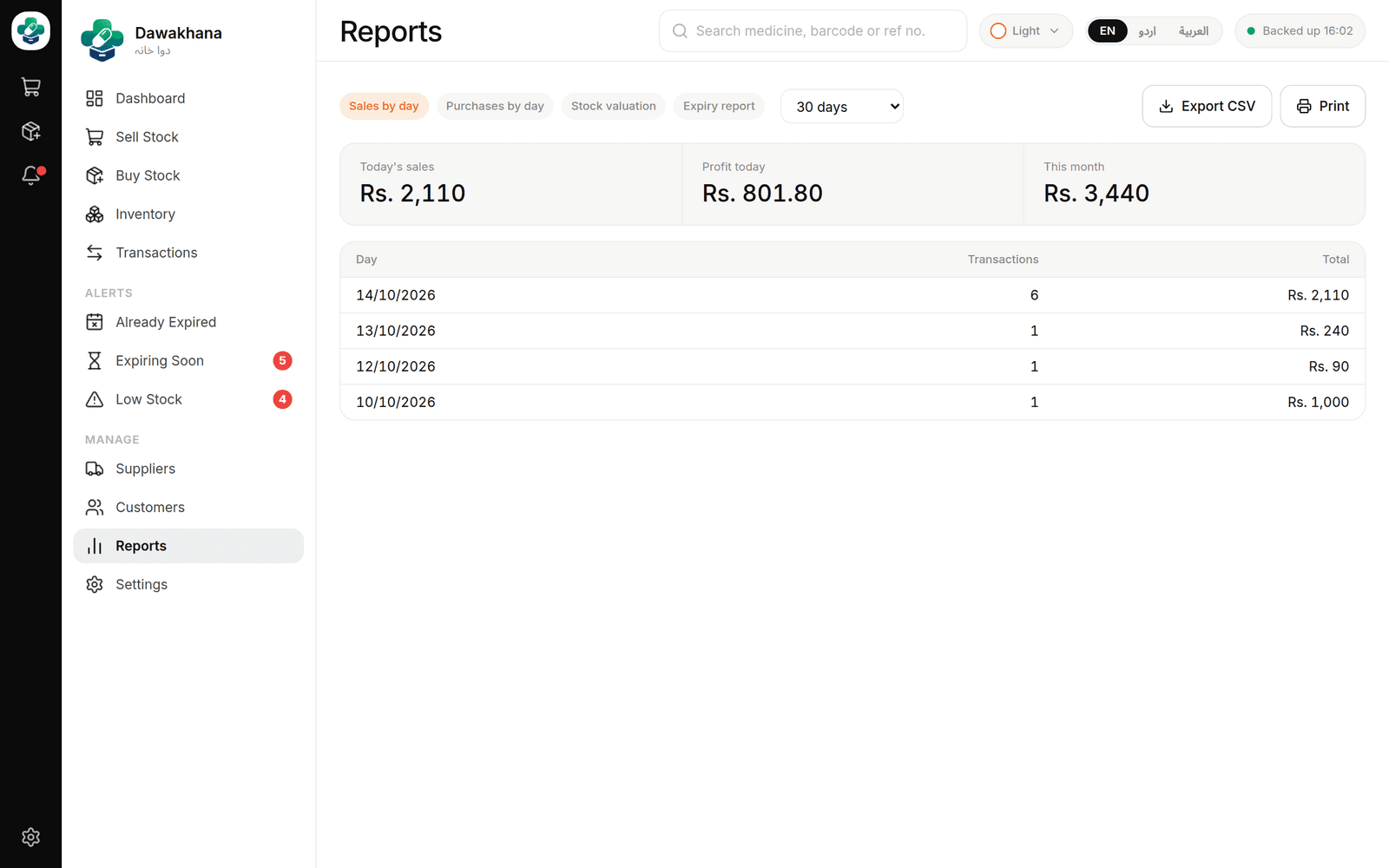Switch to Expiry report tab
1389x868 pixels.
coord(719,106)
